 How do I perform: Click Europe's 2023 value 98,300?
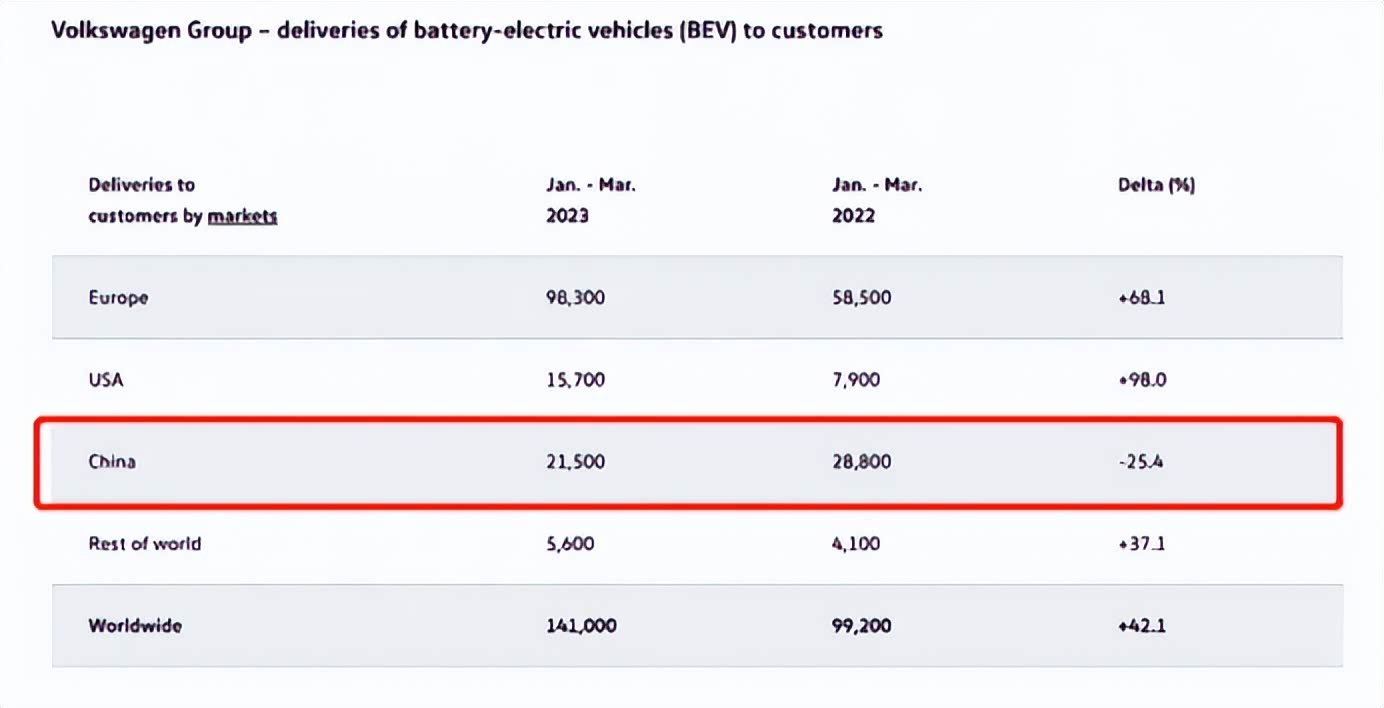click(x=575, y=297)
